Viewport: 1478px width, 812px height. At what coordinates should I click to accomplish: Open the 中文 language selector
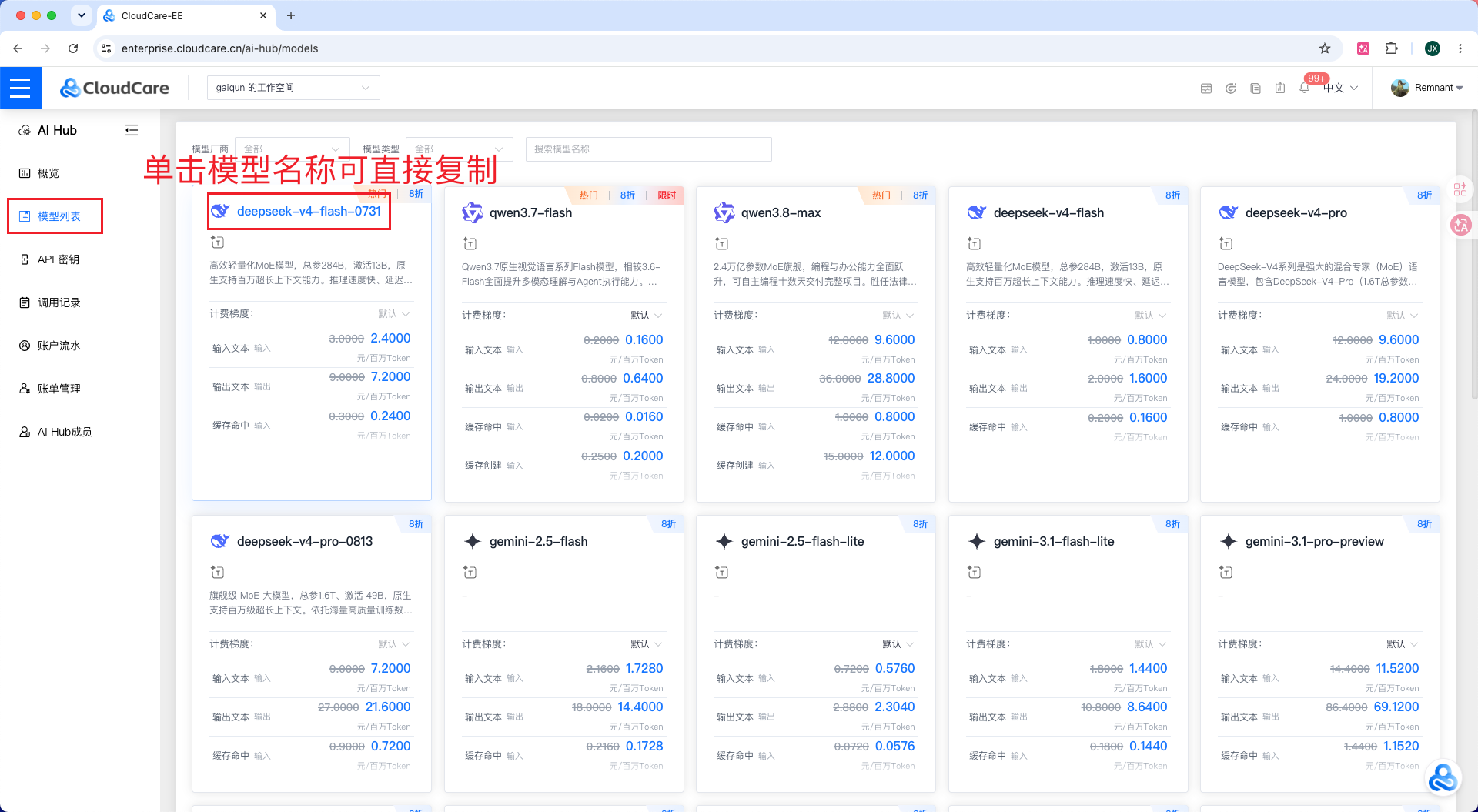[x=1340, y=88]
